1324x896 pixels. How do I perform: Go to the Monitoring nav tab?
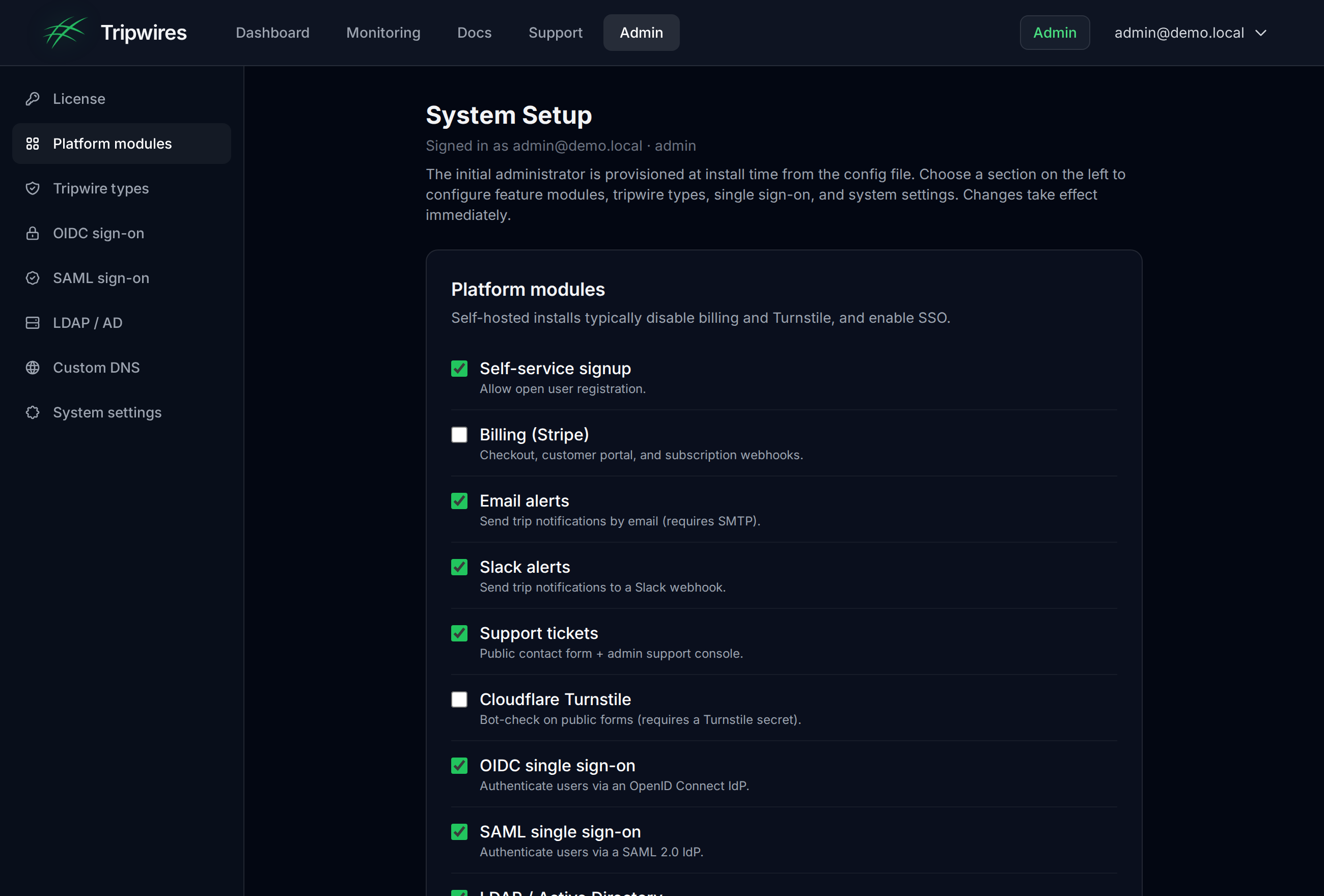(x=383, y=33)
